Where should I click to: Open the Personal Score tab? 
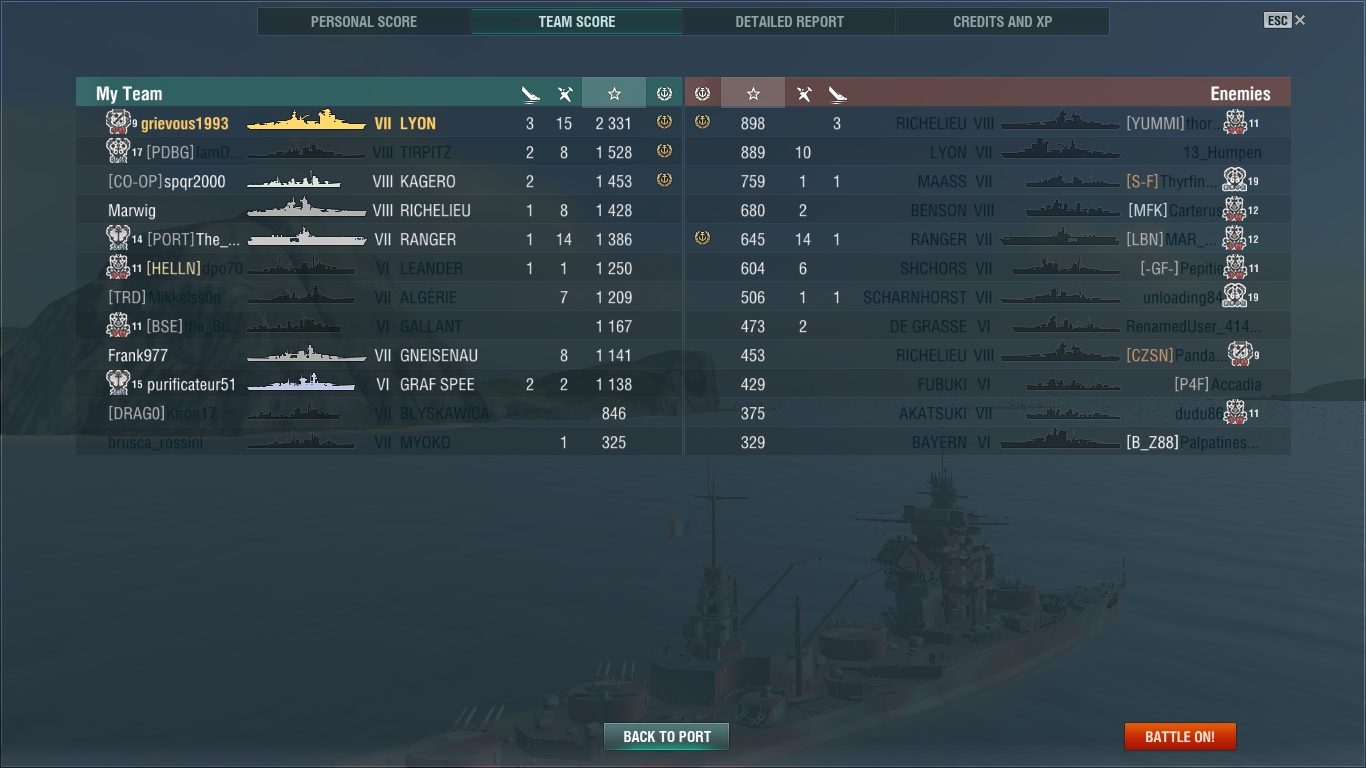[364, 21]
